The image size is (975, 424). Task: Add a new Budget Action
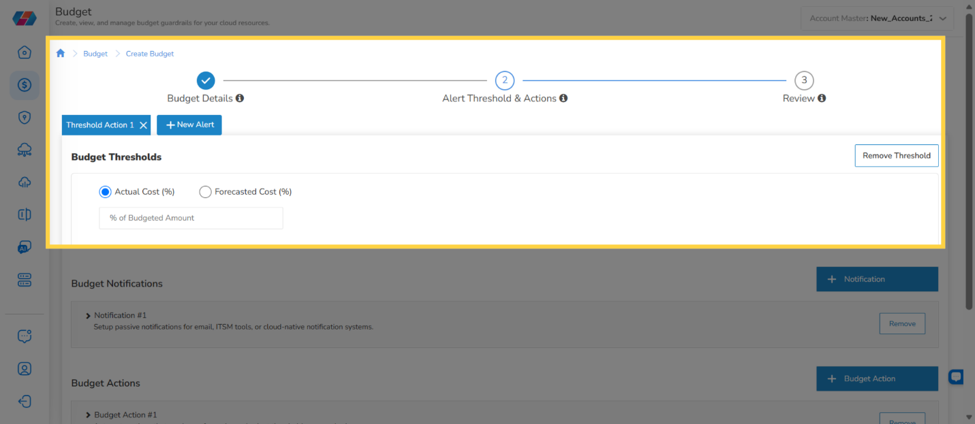pyautogui.click(x=877, y=379)
